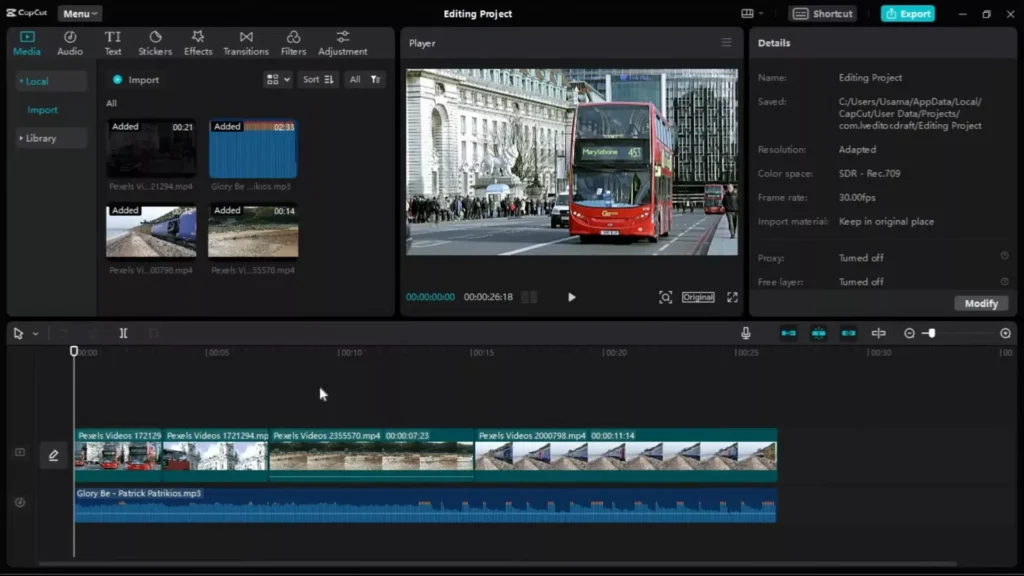Viewport: 1024px width, 576px height.
Task: Enter full screen preview in Player
Action: point(732,297)
